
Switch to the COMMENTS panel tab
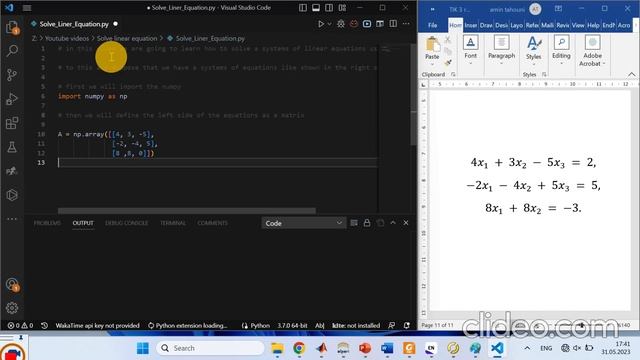click(x=212, y=223)
